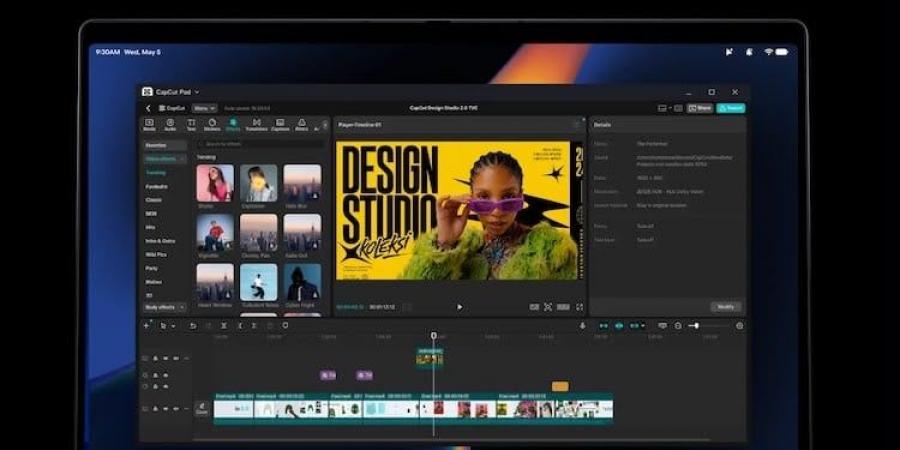Select the small overlay clip under the playhead
The width and height of the screenshot is (900, 450).
430,358
